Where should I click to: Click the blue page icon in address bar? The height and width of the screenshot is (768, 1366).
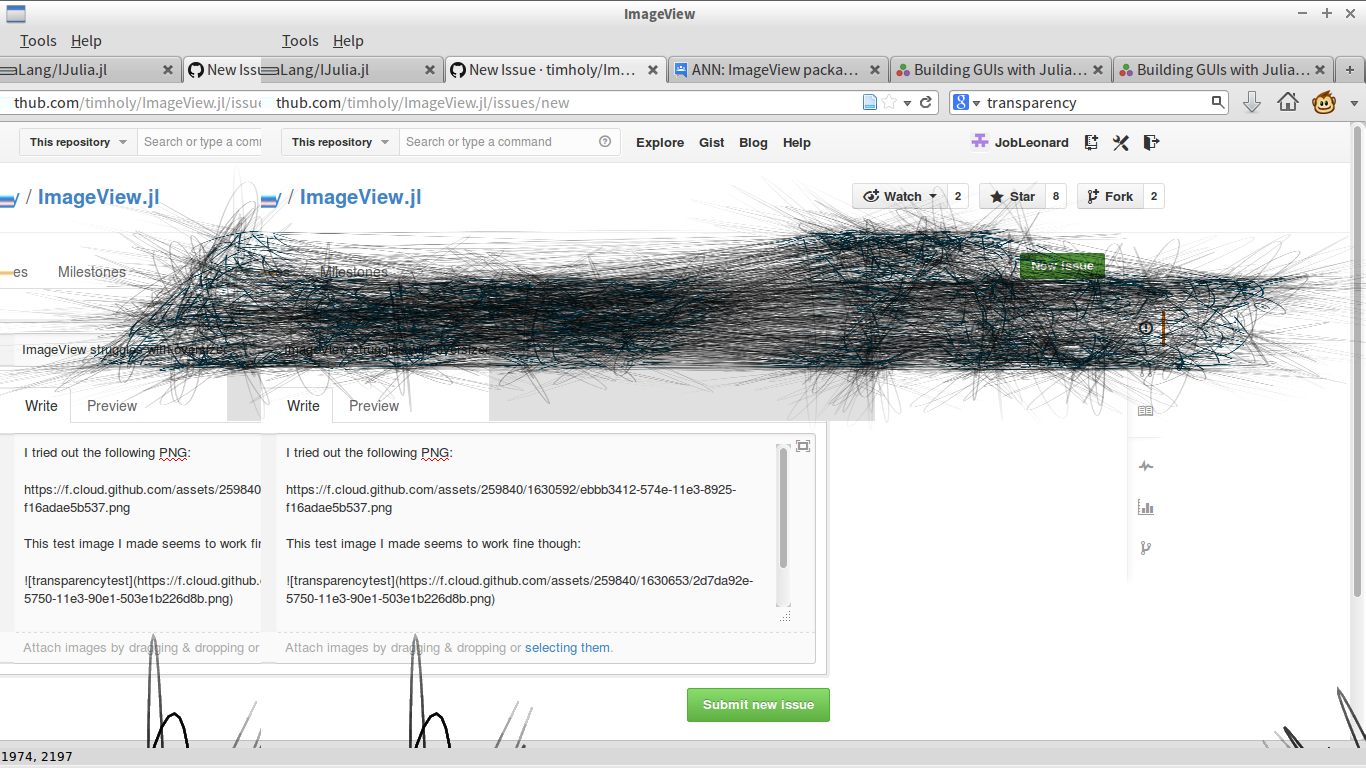(870, 102)
